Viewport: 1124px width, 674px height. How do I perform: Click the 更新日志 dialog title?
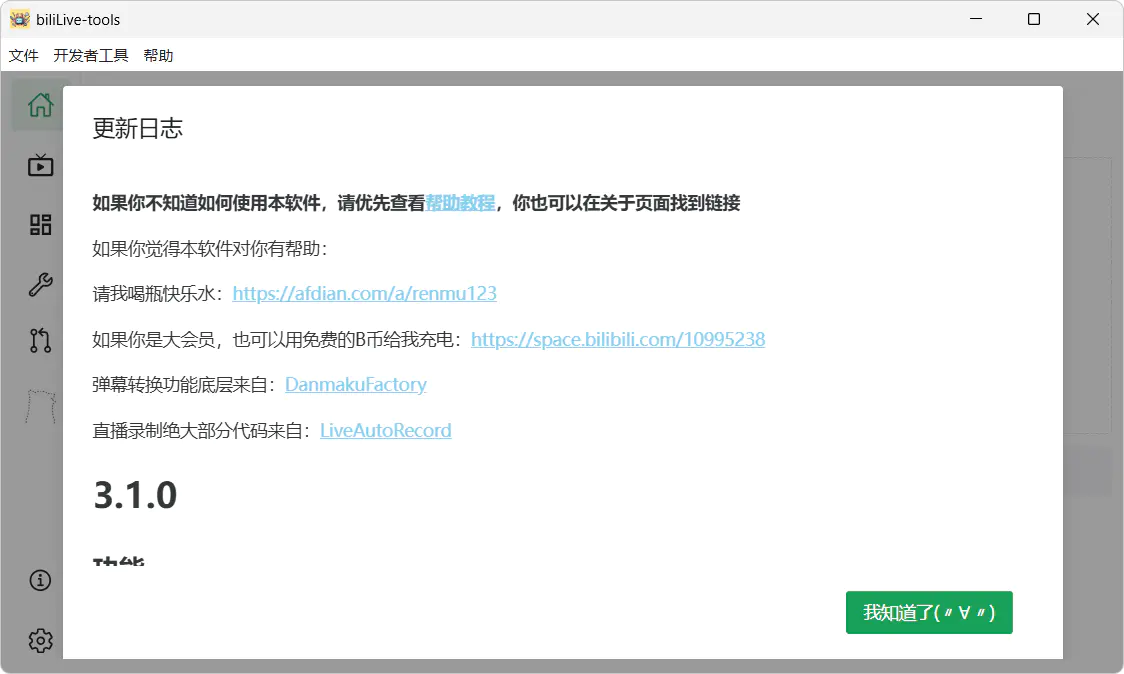135,128
